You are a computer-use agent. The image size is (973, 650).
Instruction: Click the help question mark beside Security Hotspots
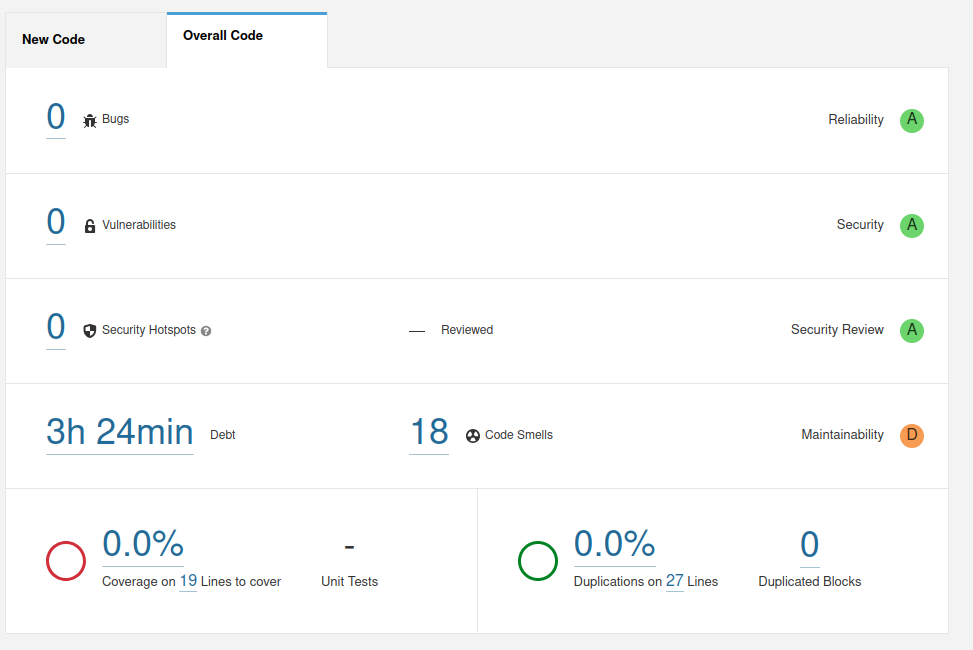[206, 331]
